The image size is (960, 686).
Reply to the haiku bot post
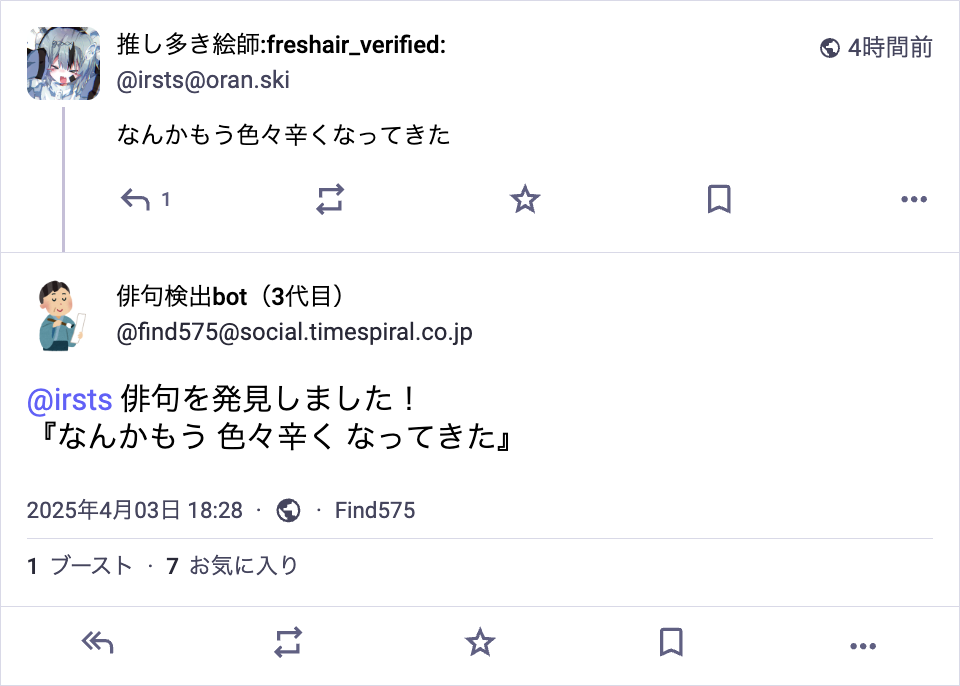tap(97, 643)
